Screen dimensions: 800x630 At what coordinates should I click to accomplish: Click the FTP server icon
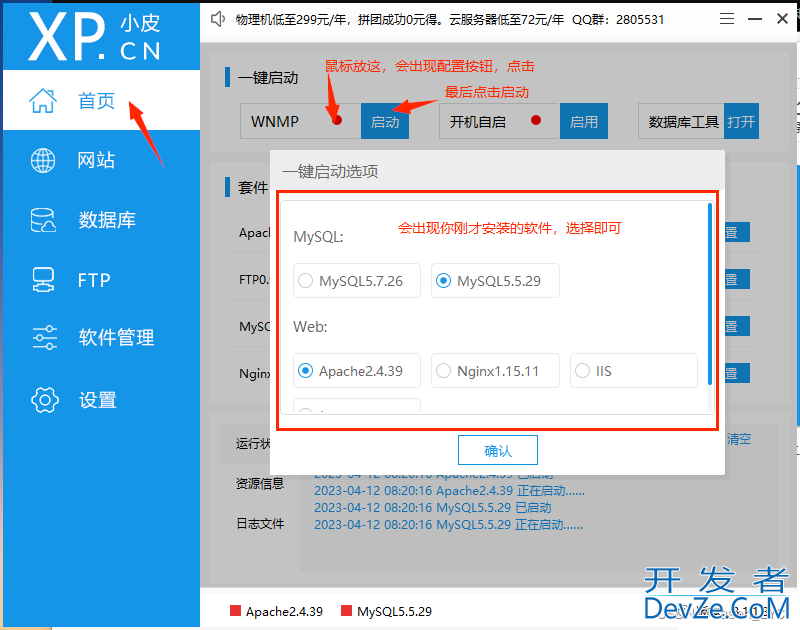pyautogui.click(x=43, y=280)
